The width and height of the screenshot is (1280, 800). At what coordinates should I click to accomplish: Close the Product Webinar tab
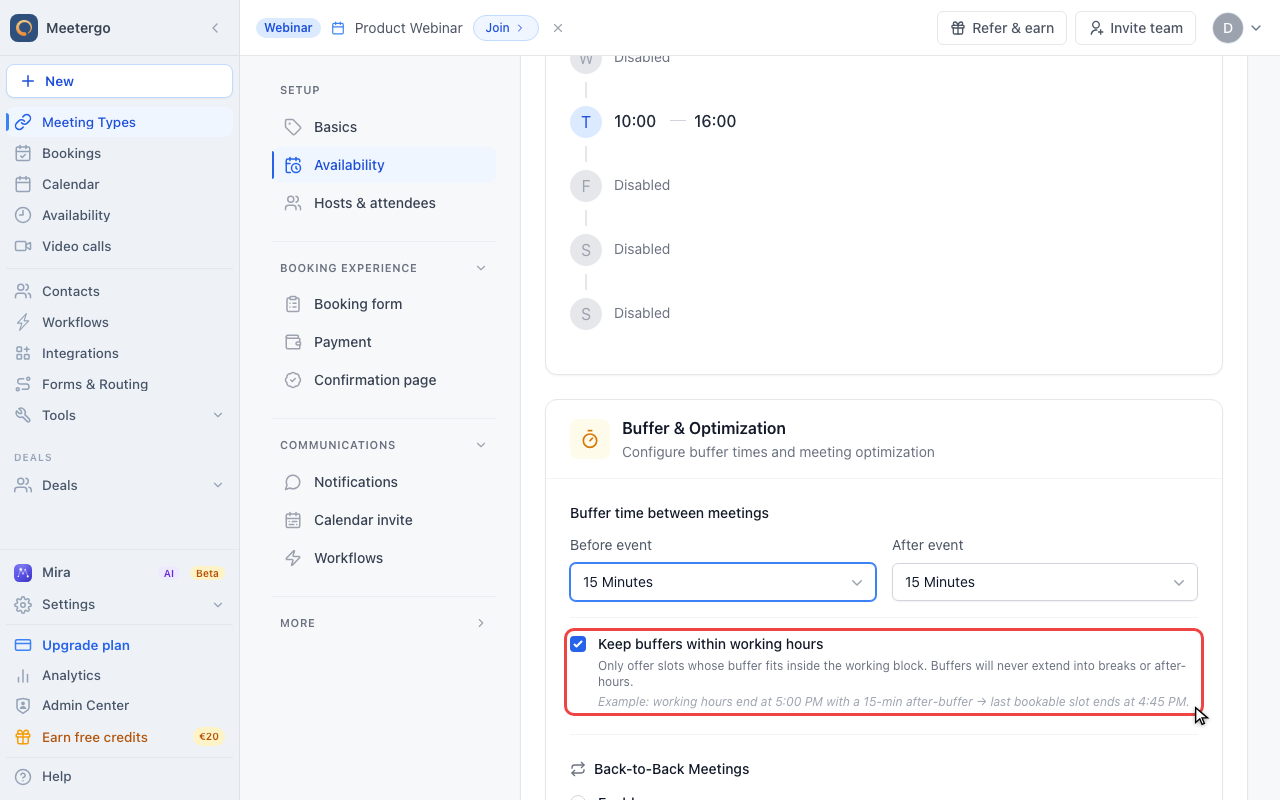pyautogui.click(x=558, y=28)
